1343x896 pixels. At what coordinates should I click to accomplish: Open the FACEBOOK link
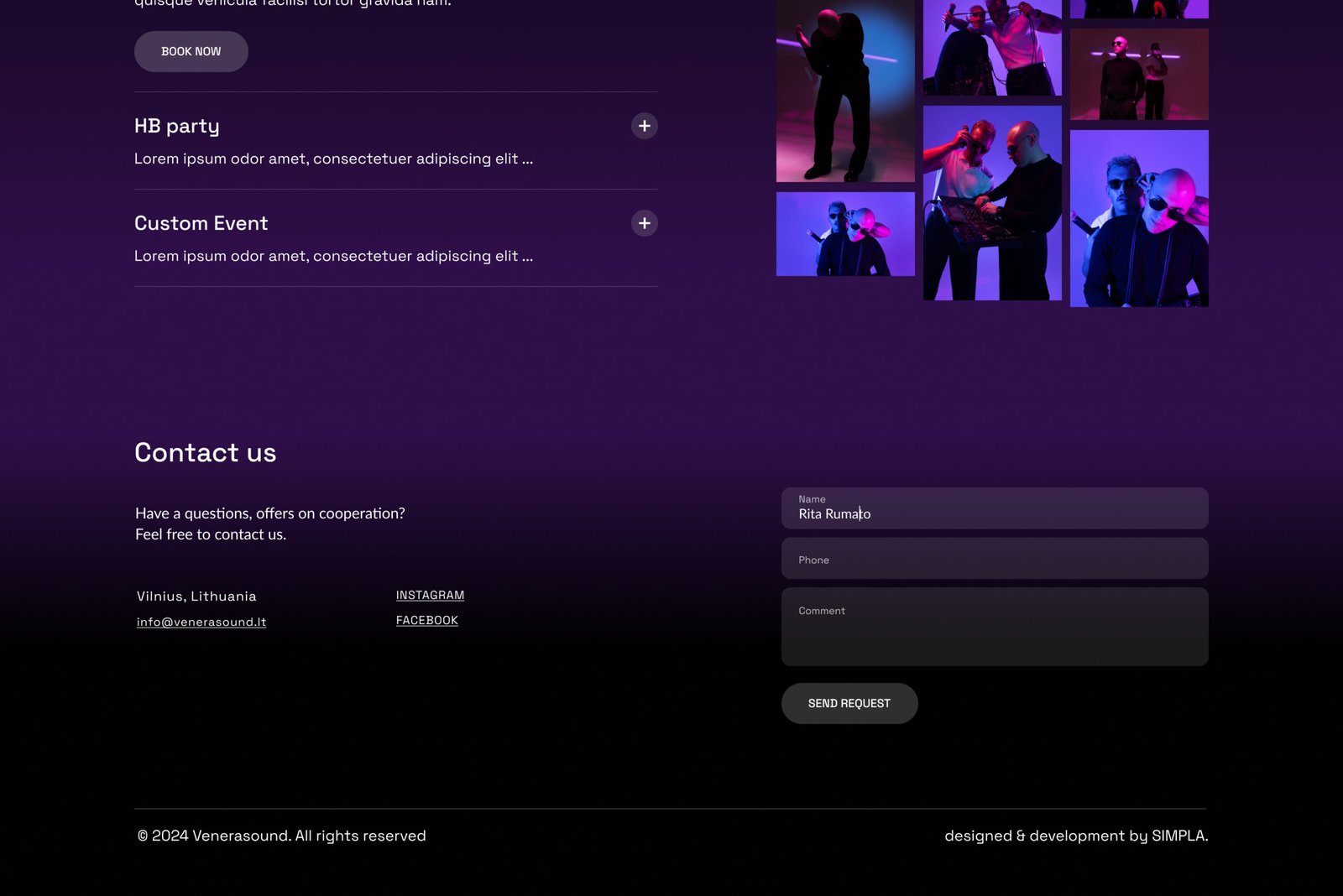[426, 620]
